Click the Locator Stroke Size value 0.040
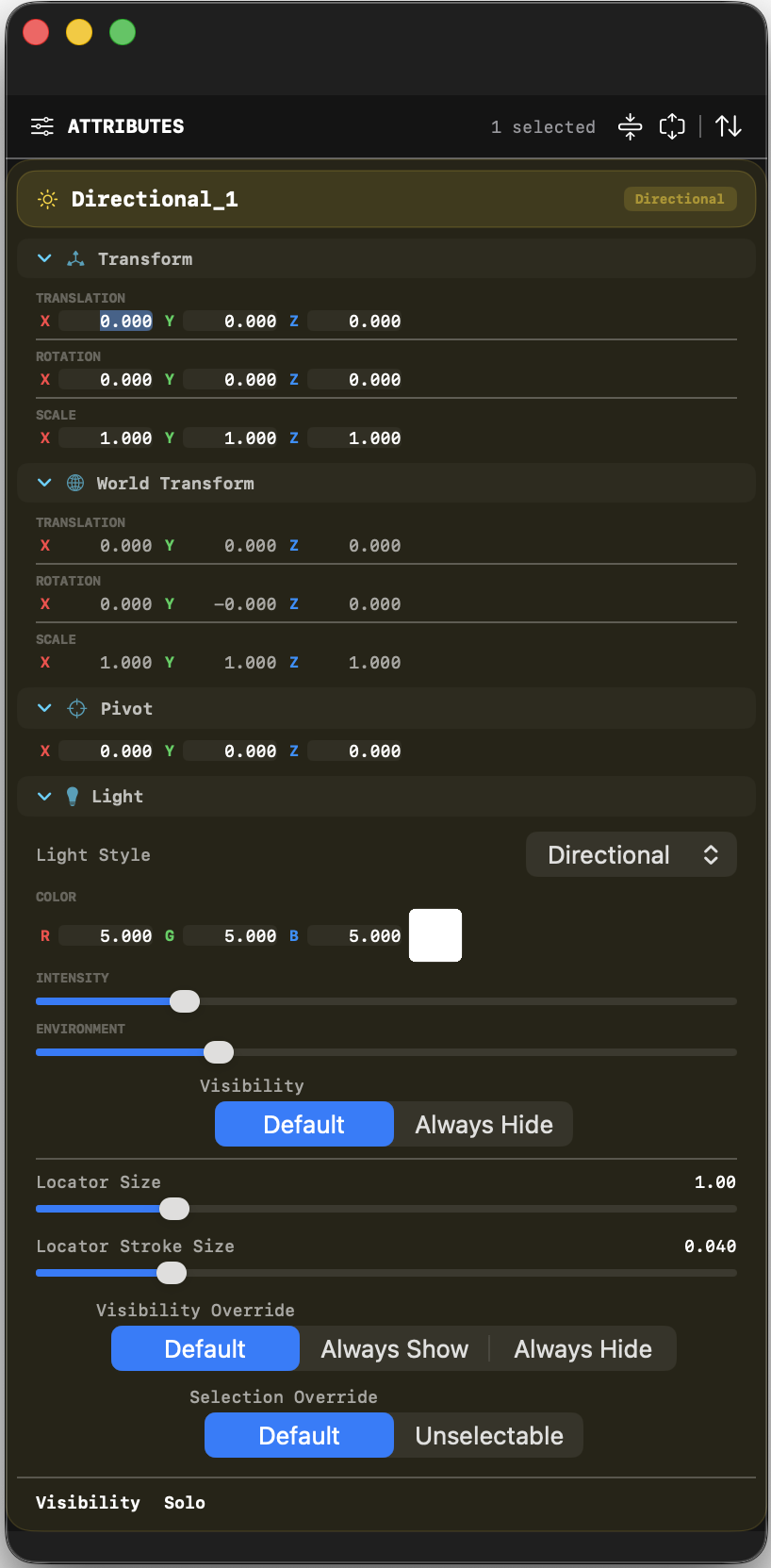This screenshot has width=771, height=1568. (711, 1246)
